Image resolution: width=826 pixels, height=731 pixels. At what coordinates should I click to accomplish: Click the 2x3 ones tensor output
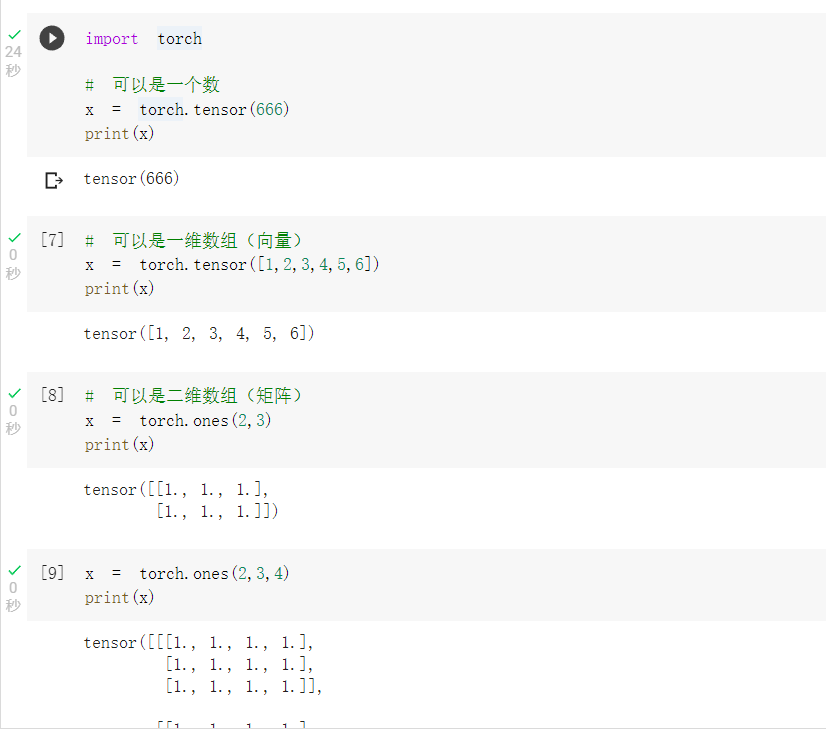point(180,500)
